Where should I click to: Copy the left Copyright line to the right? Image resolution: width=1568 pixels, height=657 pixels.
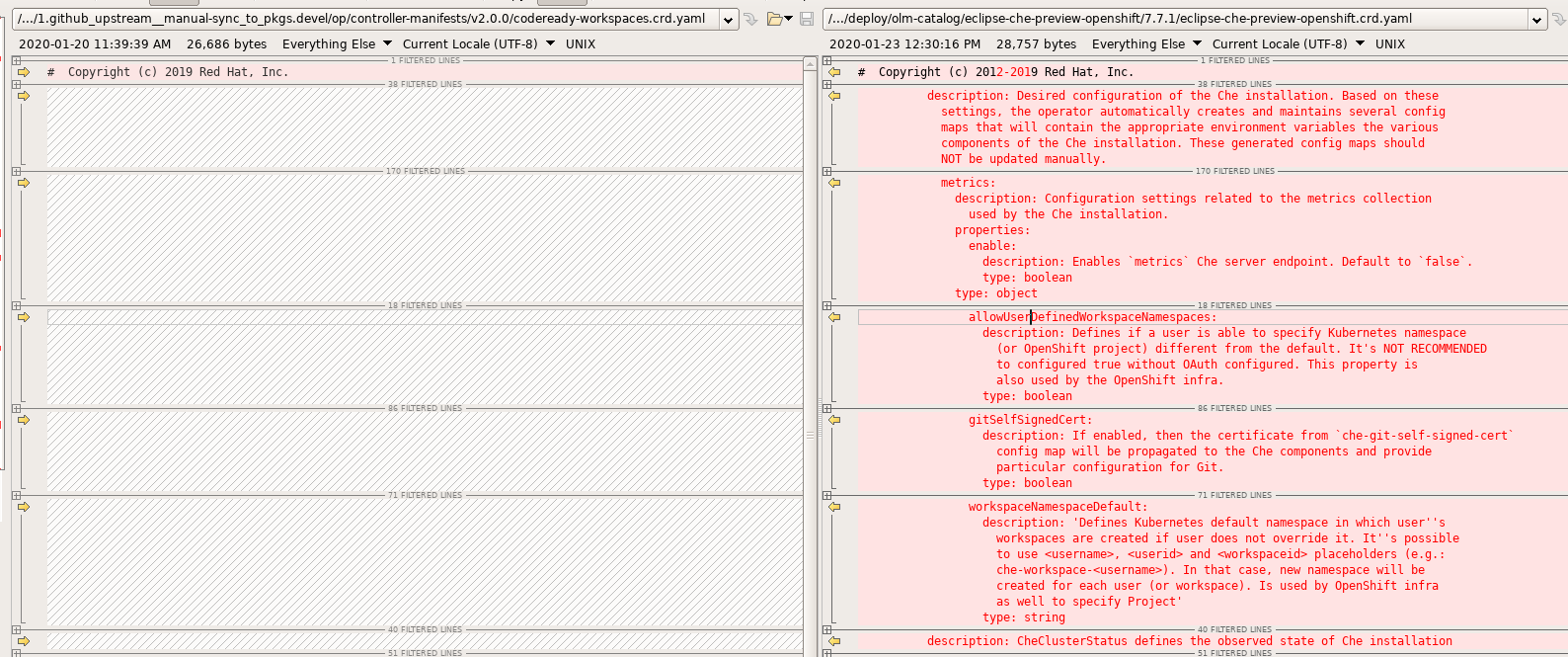click(24, 72)
